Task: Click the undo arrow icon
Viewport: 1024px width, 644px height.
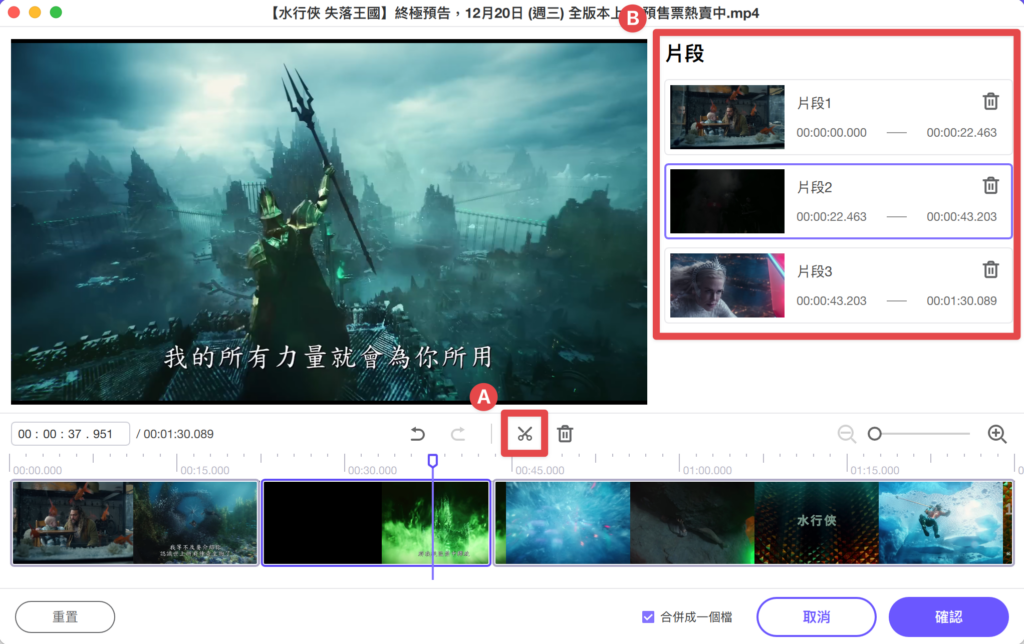Action: 418,434
